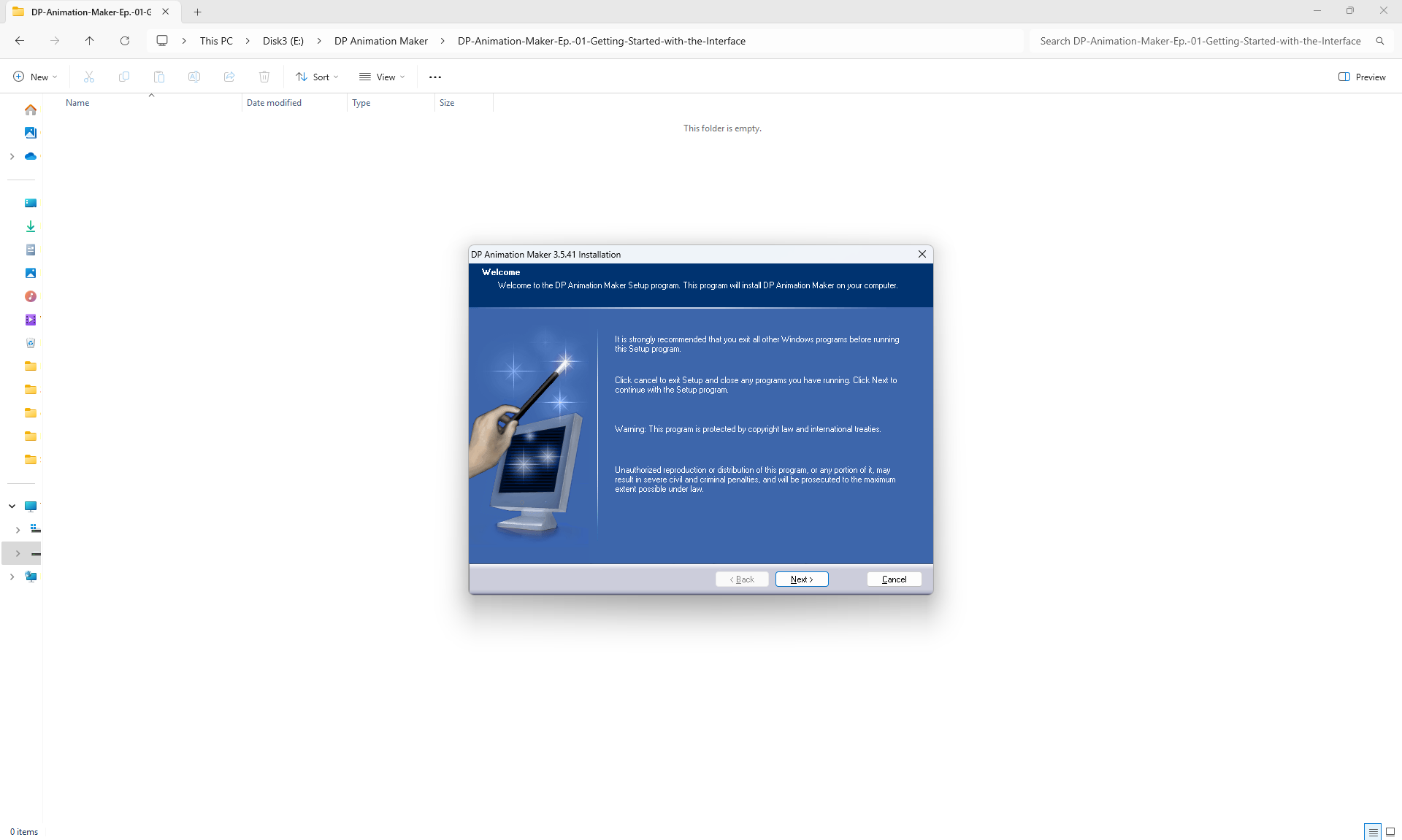Open Recycle Bin from the sidebar
This screenshot has width=1402, height=840.
(x=31, y=343)
